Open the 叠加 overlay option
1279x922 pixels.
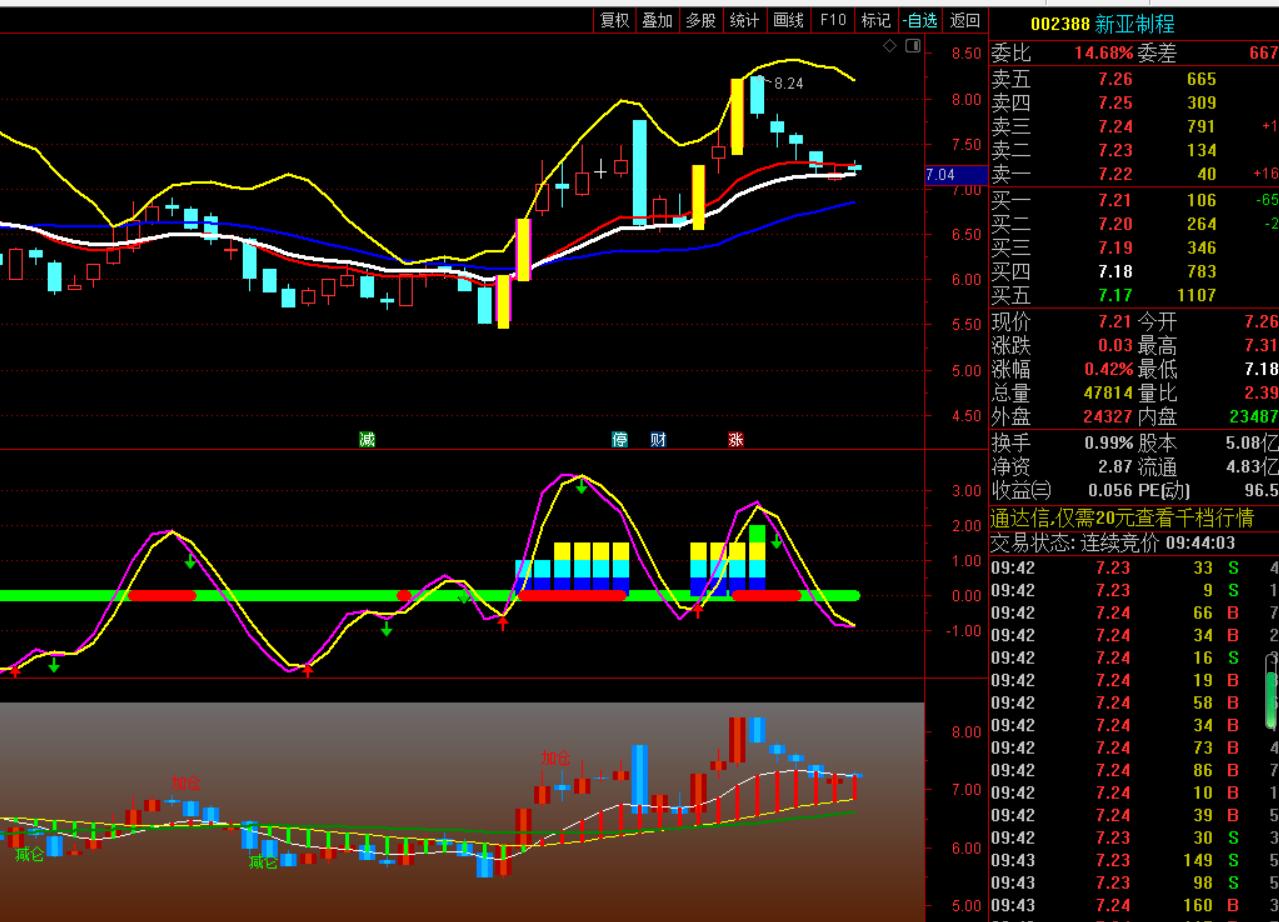click(657, 20)
